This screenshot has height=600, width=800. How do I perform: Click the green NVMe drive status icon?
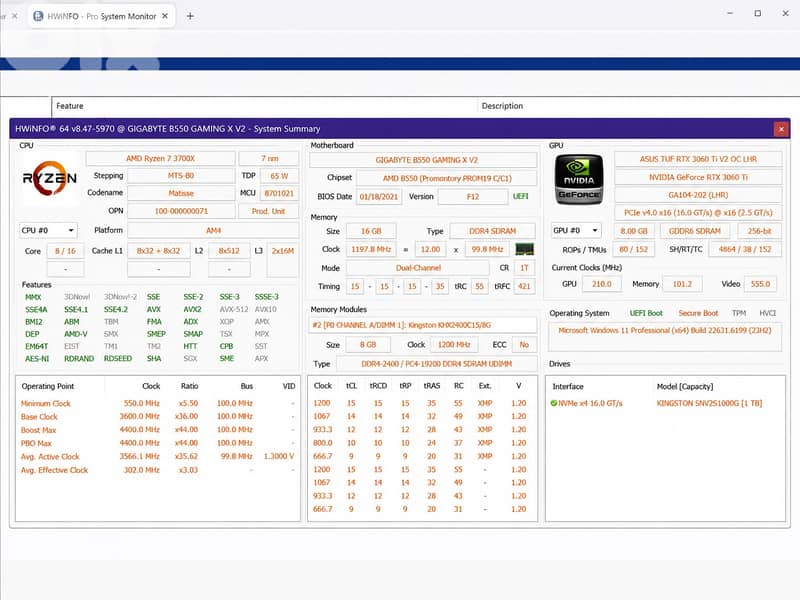coord(554,403)
